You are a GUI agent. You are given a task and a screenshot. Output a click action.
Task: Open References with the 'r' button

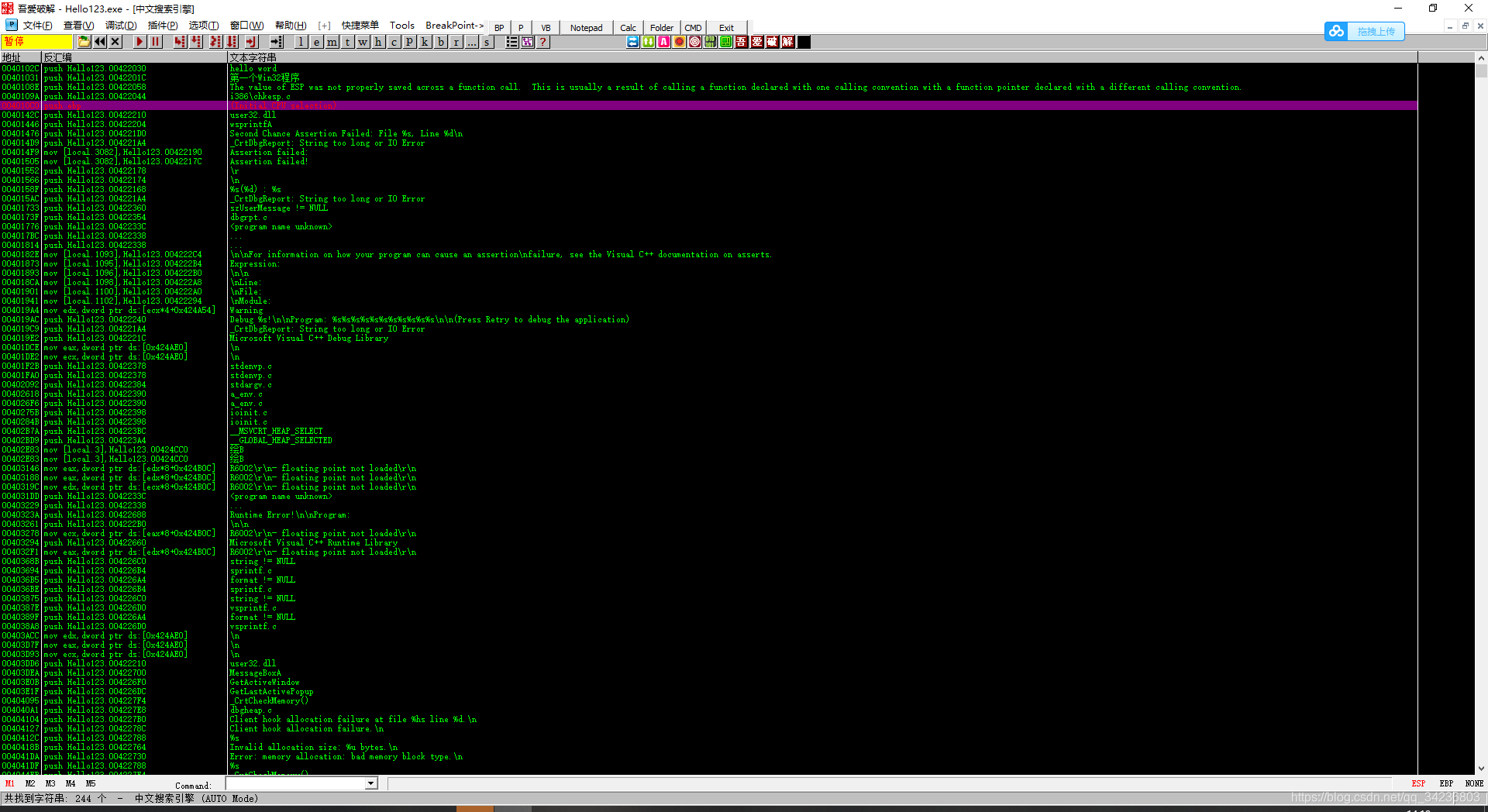456,42
